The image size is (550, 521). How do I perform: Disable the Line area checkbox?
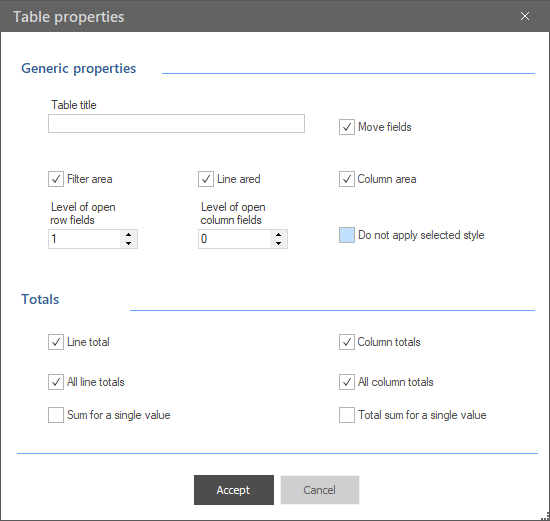[206, 179]
